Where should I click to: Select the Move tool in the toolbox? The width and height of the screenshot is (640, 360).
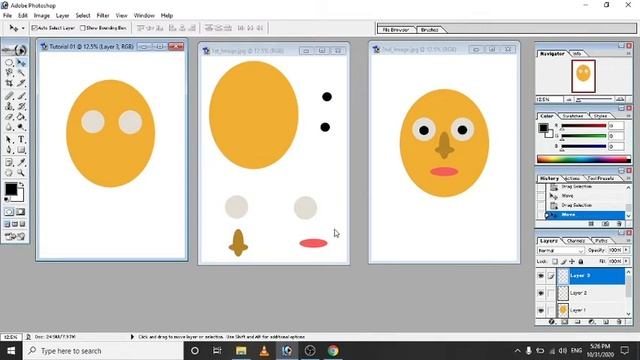21,62
